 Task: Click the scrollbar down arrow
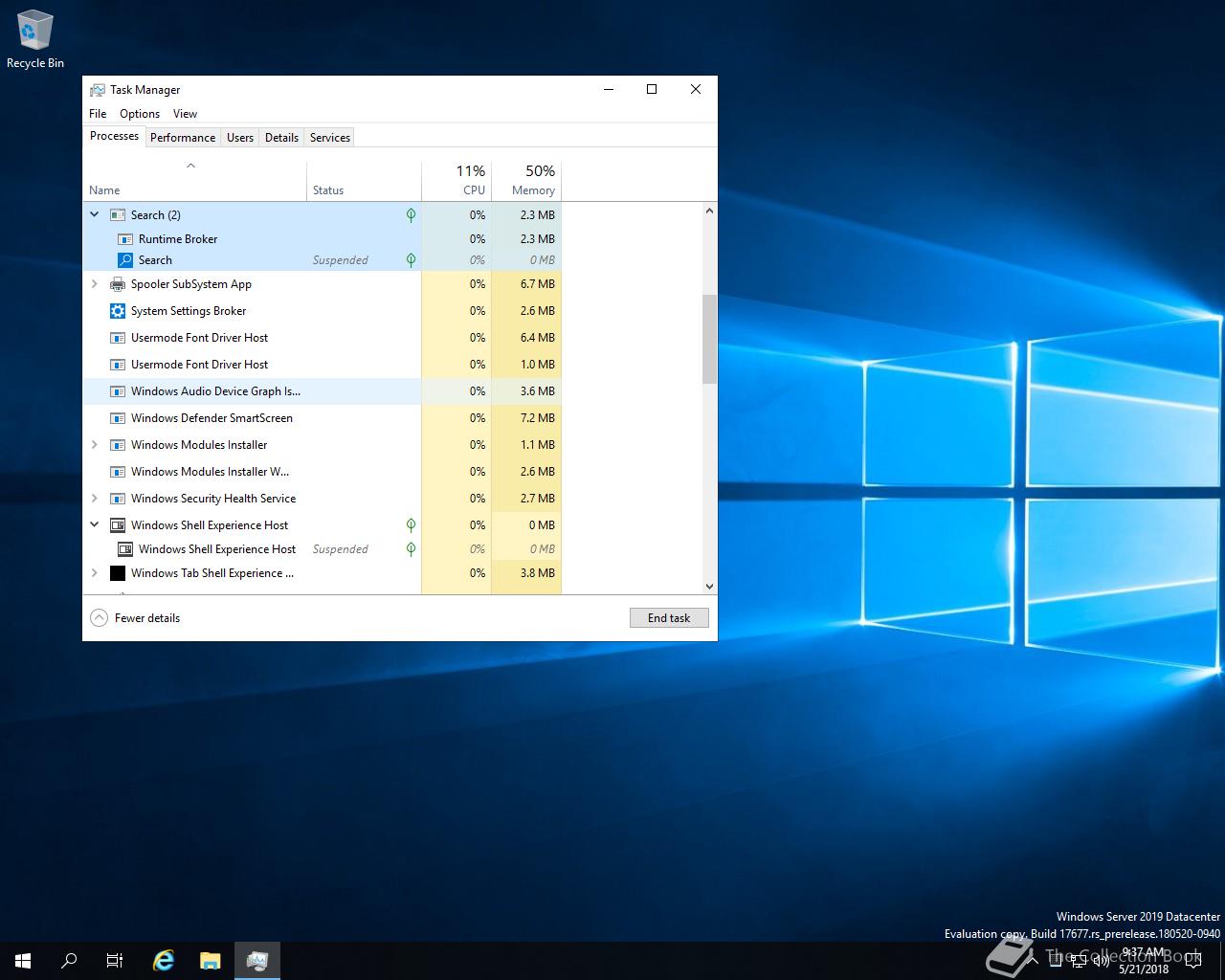(x=709, y=587)
